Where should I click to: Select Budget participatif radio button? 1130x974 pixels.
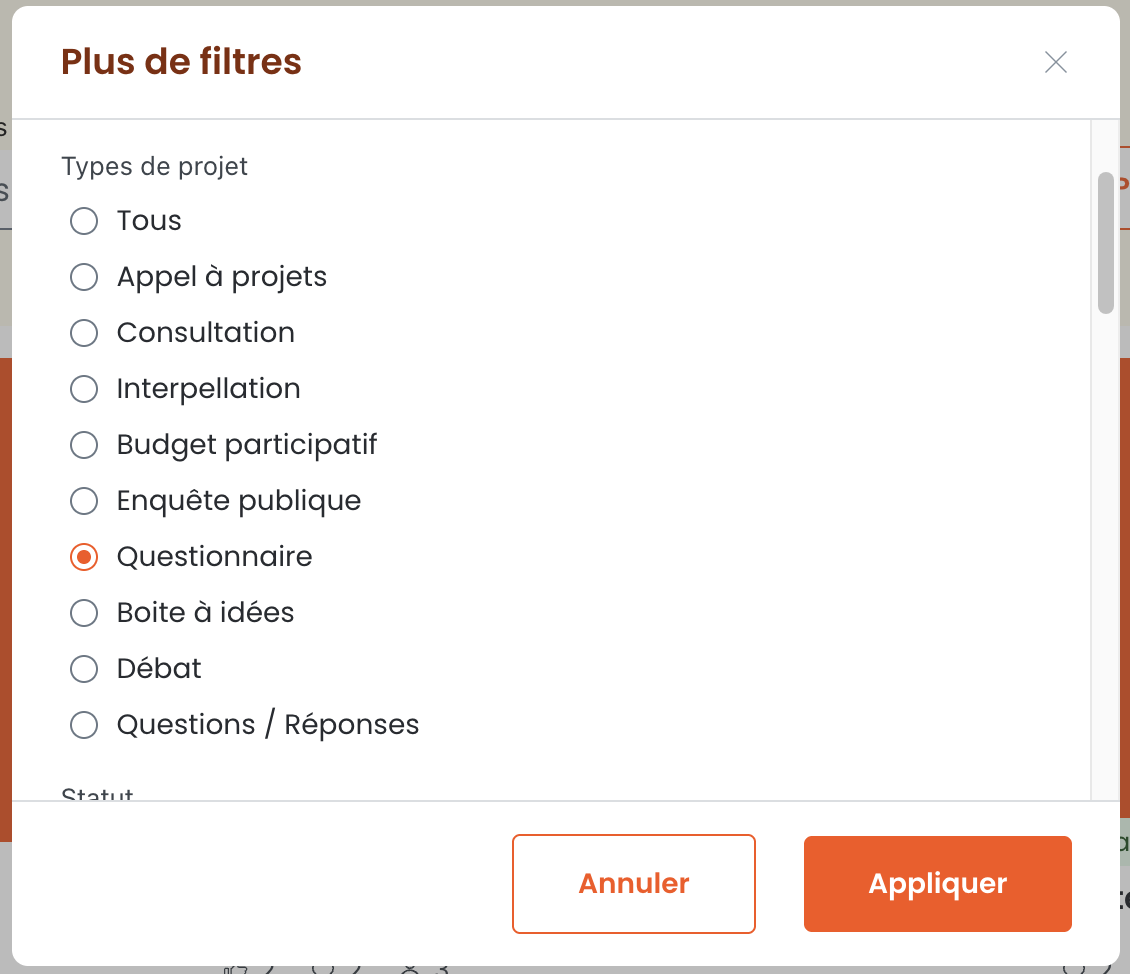point(84,444)
